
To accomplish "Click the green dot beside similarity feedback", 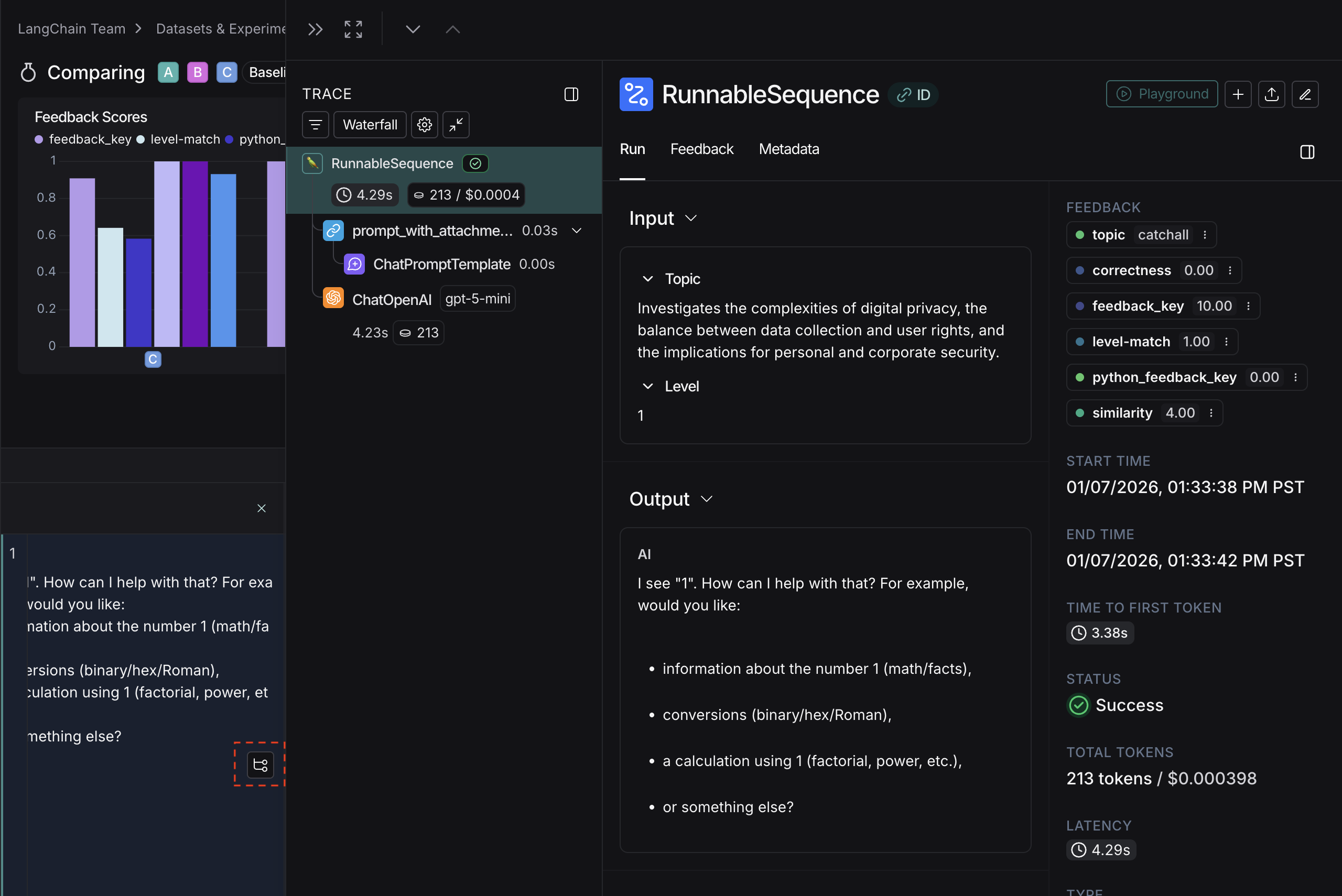I will pos(1080,412).
